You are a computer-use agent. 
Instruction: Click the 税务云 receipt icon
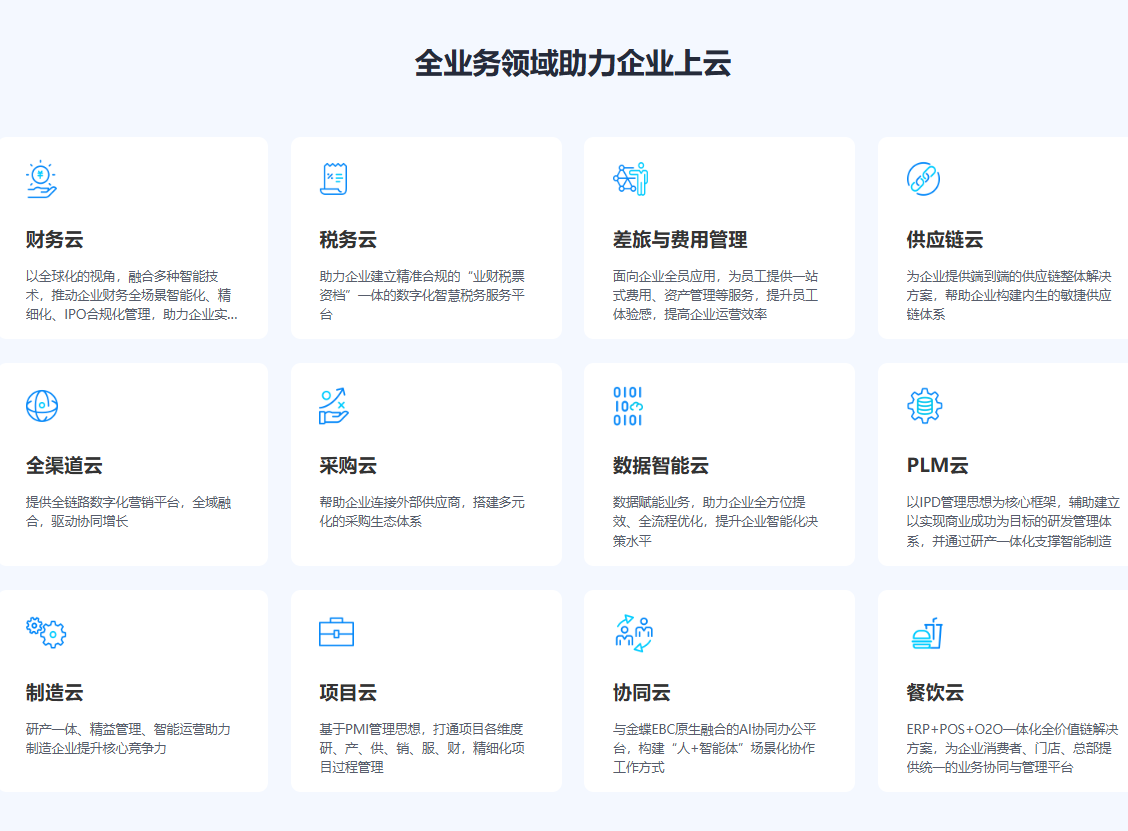(x=333, y=179)
